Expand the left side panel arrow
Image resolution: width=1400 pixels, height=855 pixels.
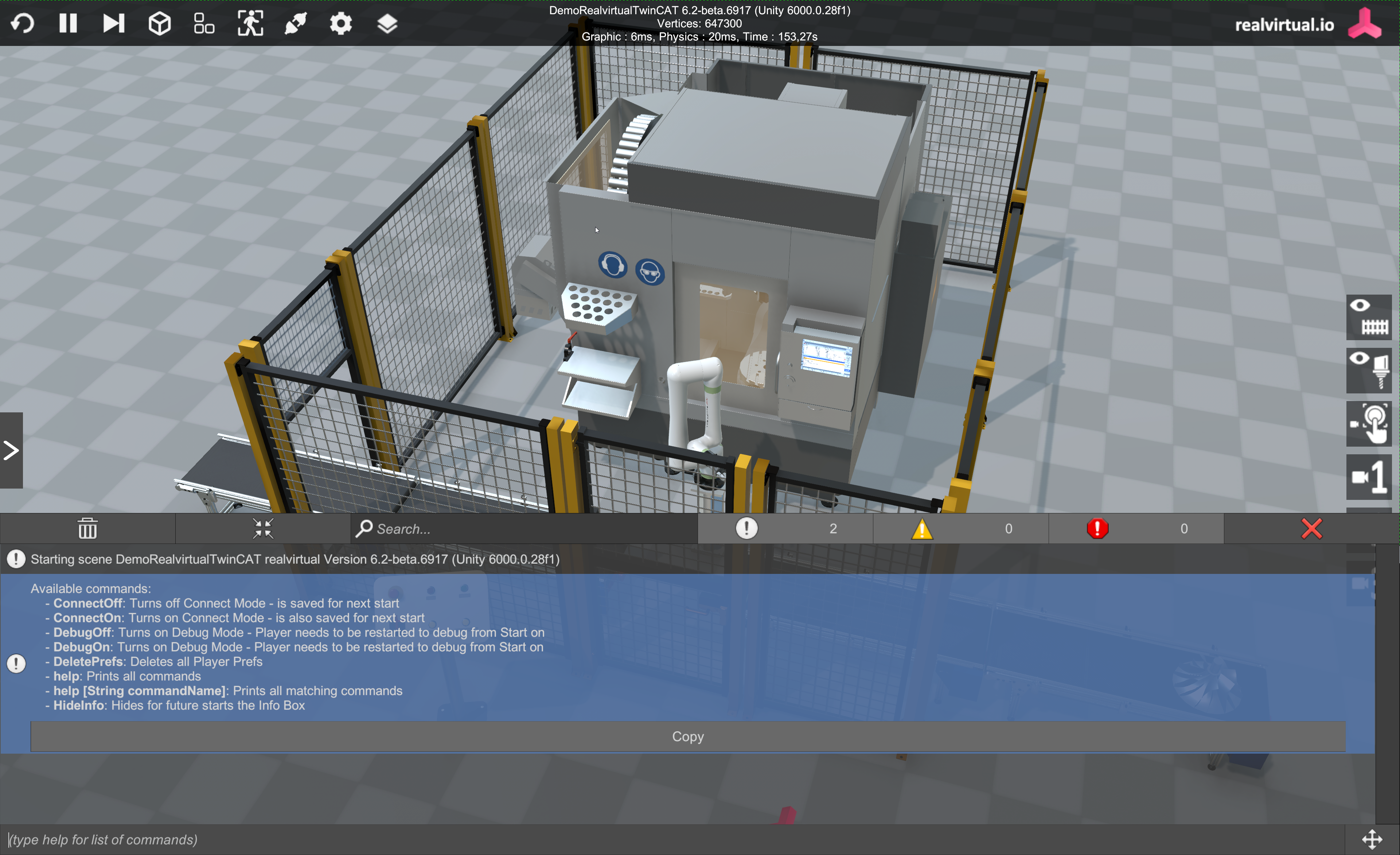click(x=11, y=450)
